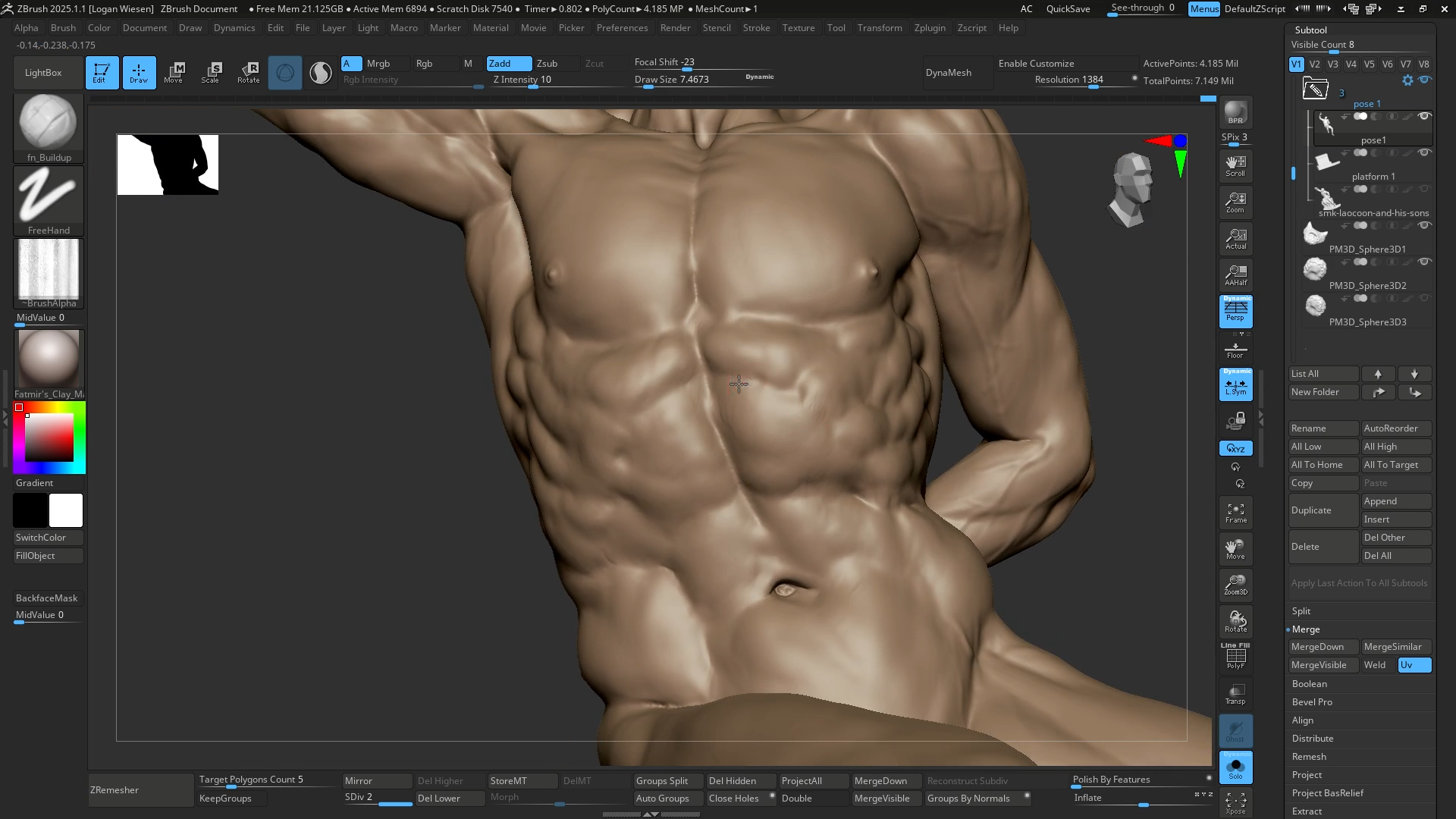The image size is (1456, 819).
Task: Toggle Perspective mode with the Persp icon
Action: pos(1235,311)
